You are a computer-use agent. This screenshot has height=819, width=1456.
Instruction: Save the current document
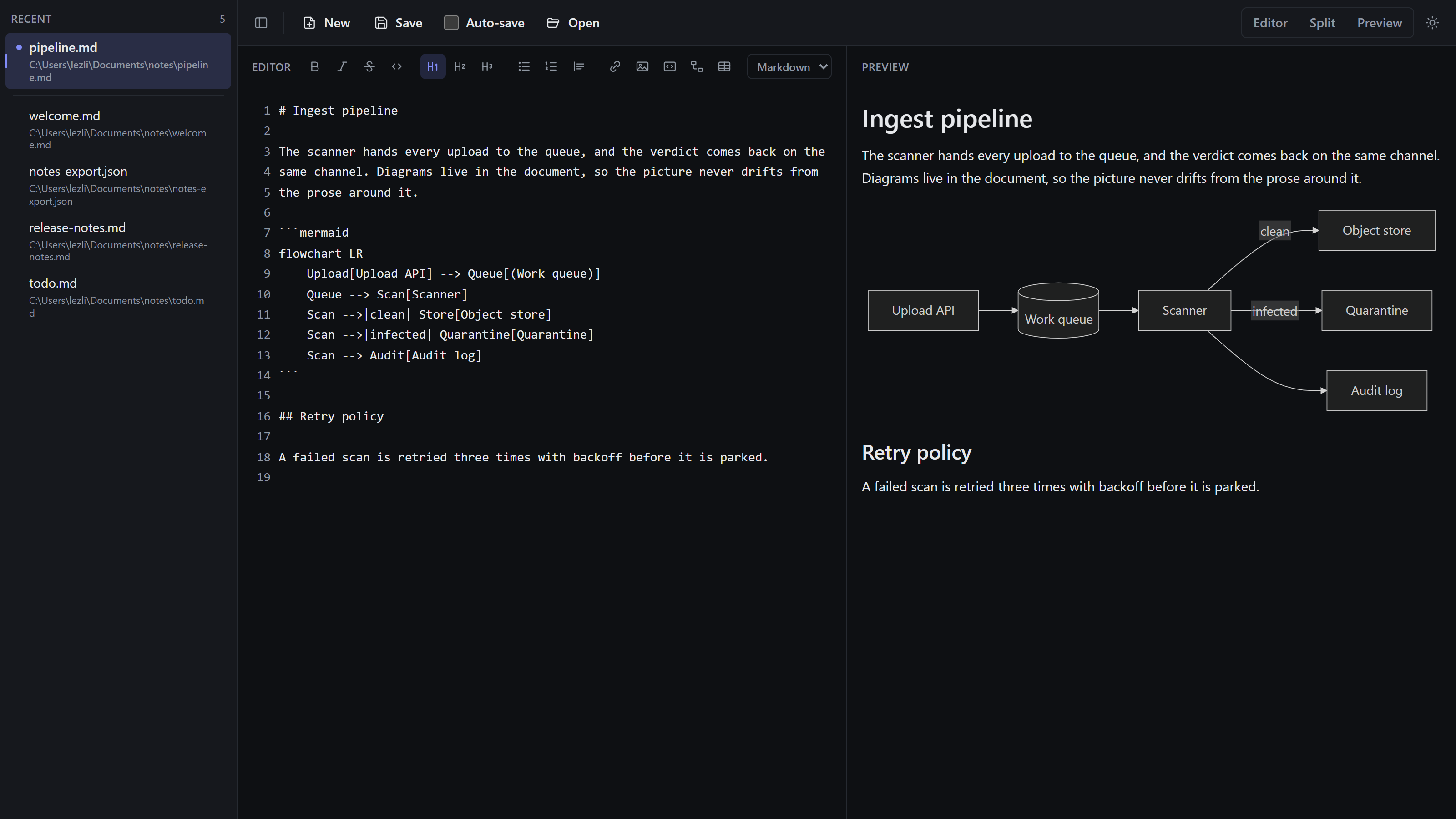click(x=399, y=23)
